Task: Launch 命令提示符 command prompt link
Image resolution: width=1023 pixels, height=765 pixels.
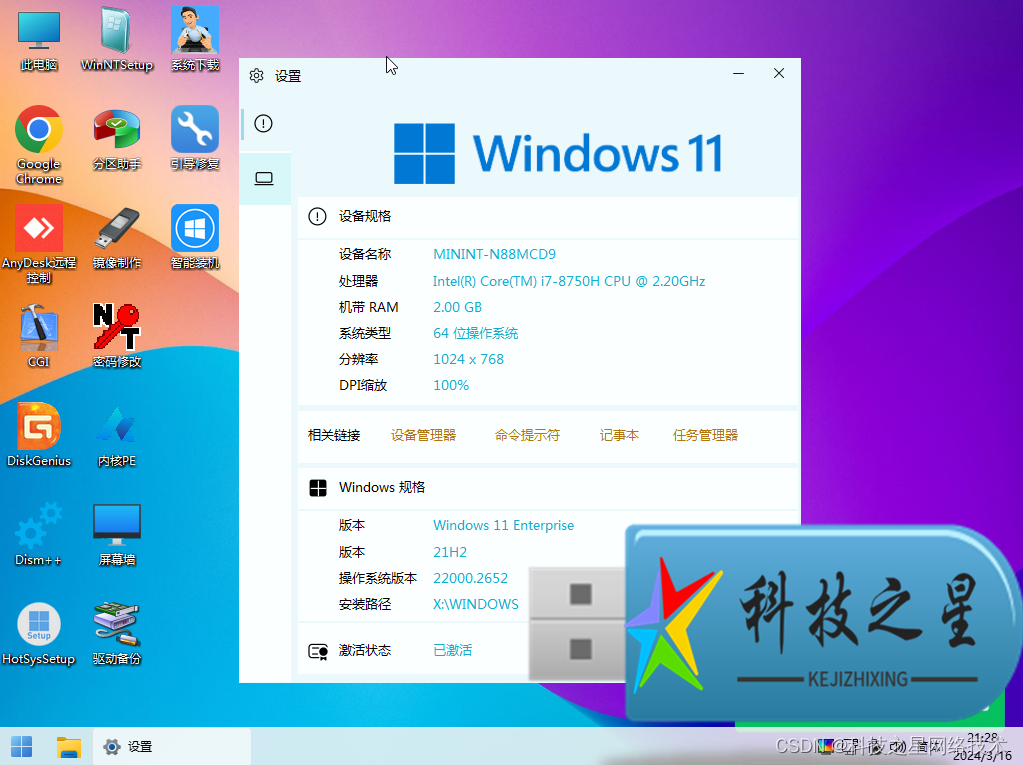Action: (527, 435)
